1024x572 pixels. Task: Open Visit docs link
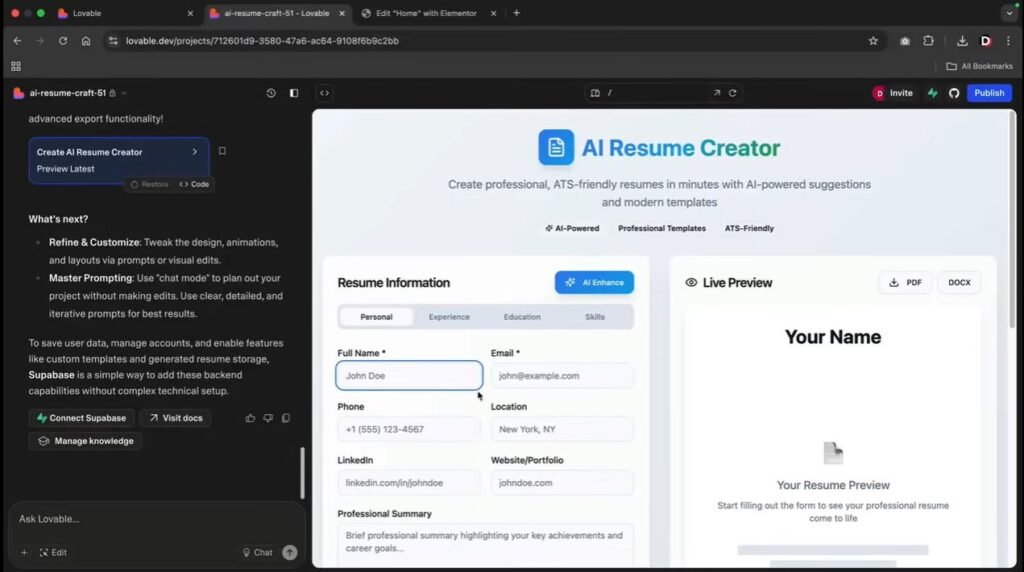pos(175,418)
